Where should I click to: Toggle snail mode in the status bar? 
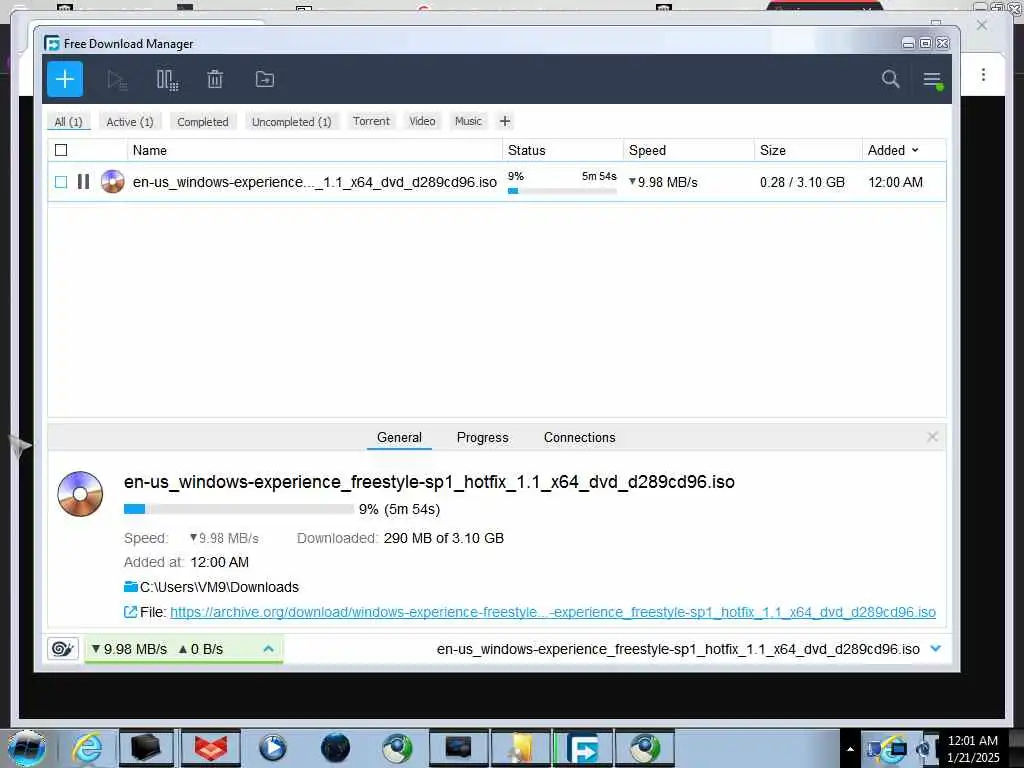(63, 648)
